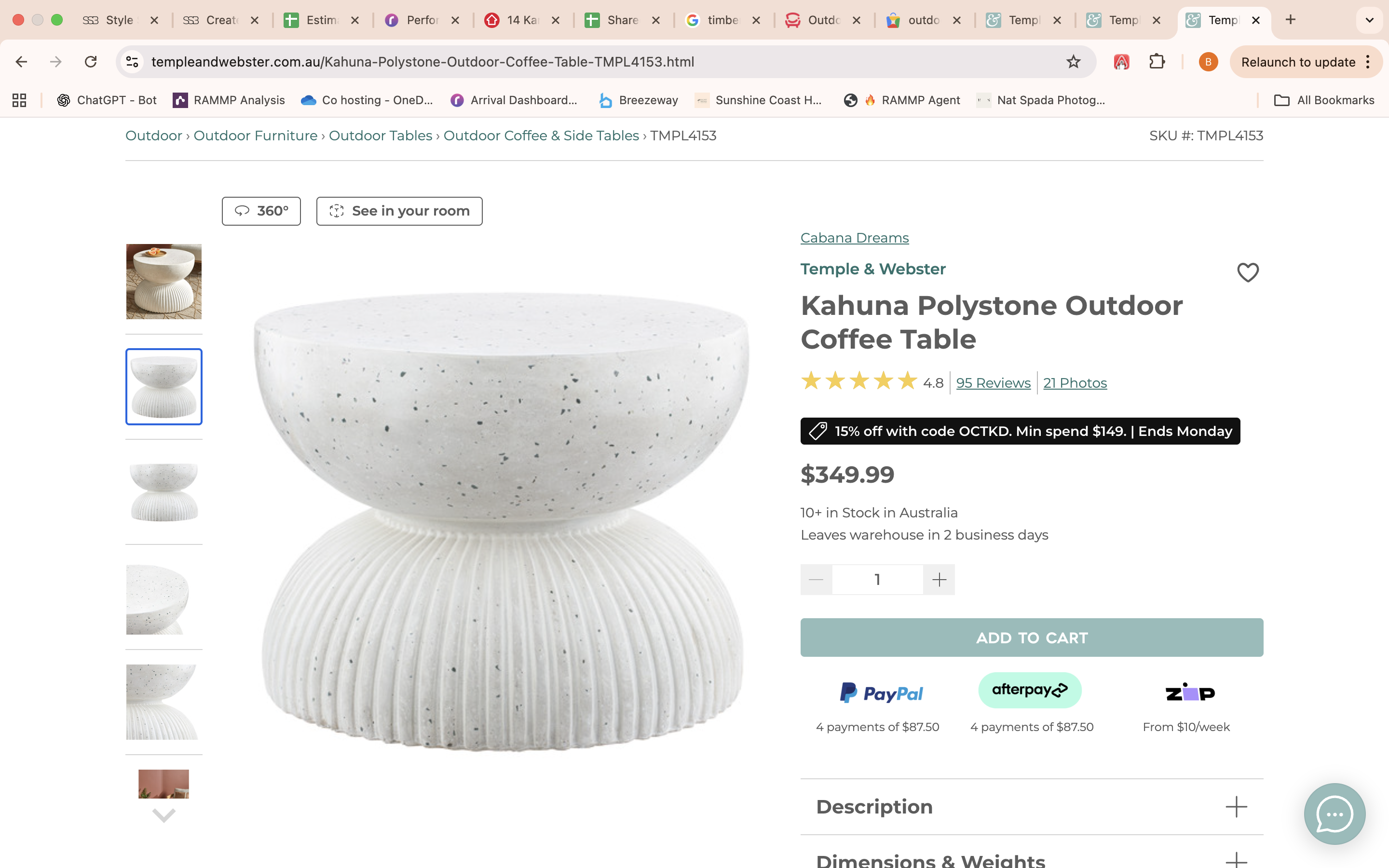The width and height of the screenshot is (1389, 868).
Task: Bookmark this page with the star icon
Action: [x=1073, y=62]
